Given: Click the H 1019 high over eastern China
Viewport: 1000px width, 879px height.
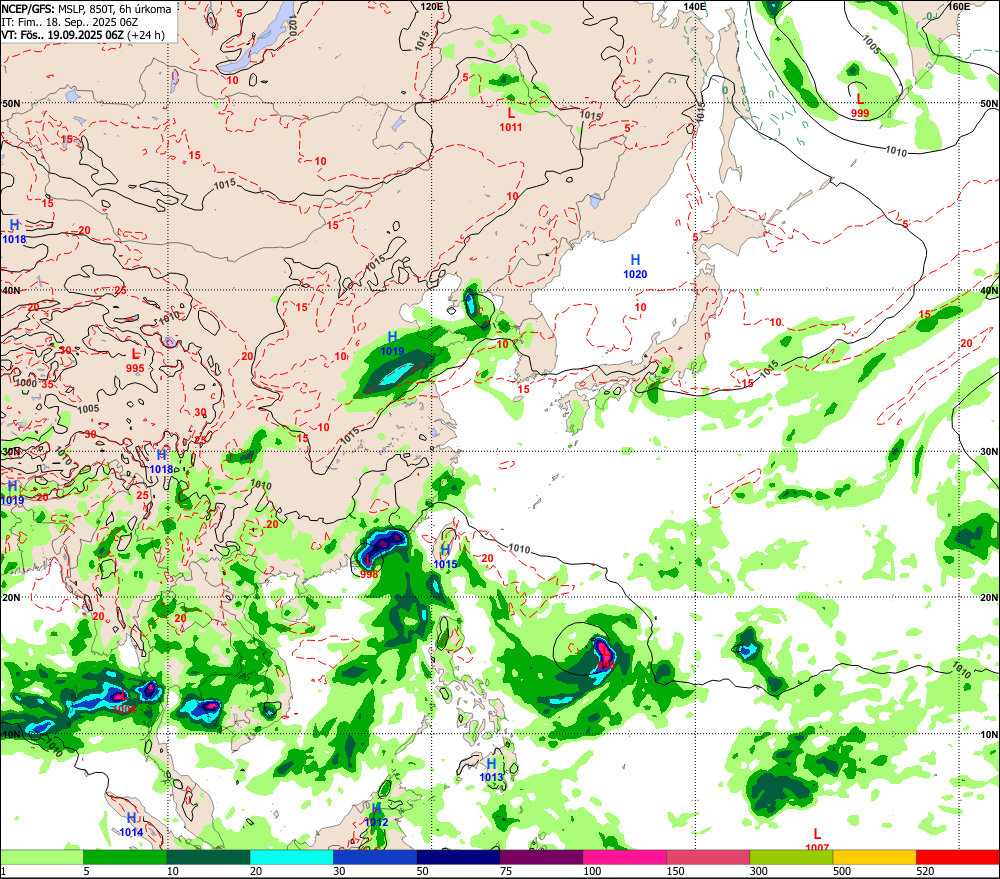Looking at the screenshot, I should pos(392,343).
